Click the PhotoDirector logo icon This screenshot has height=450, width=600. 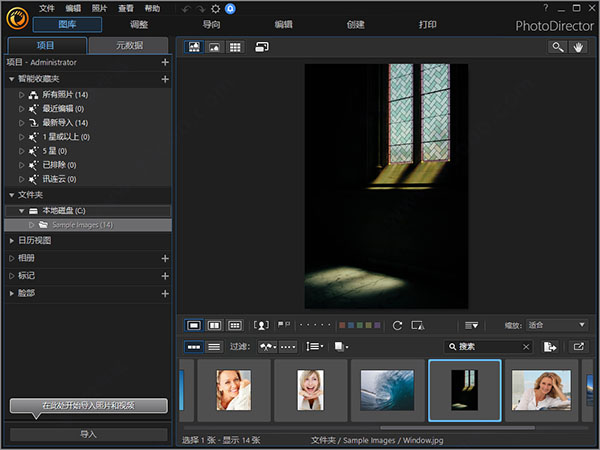tap(18, 18)
